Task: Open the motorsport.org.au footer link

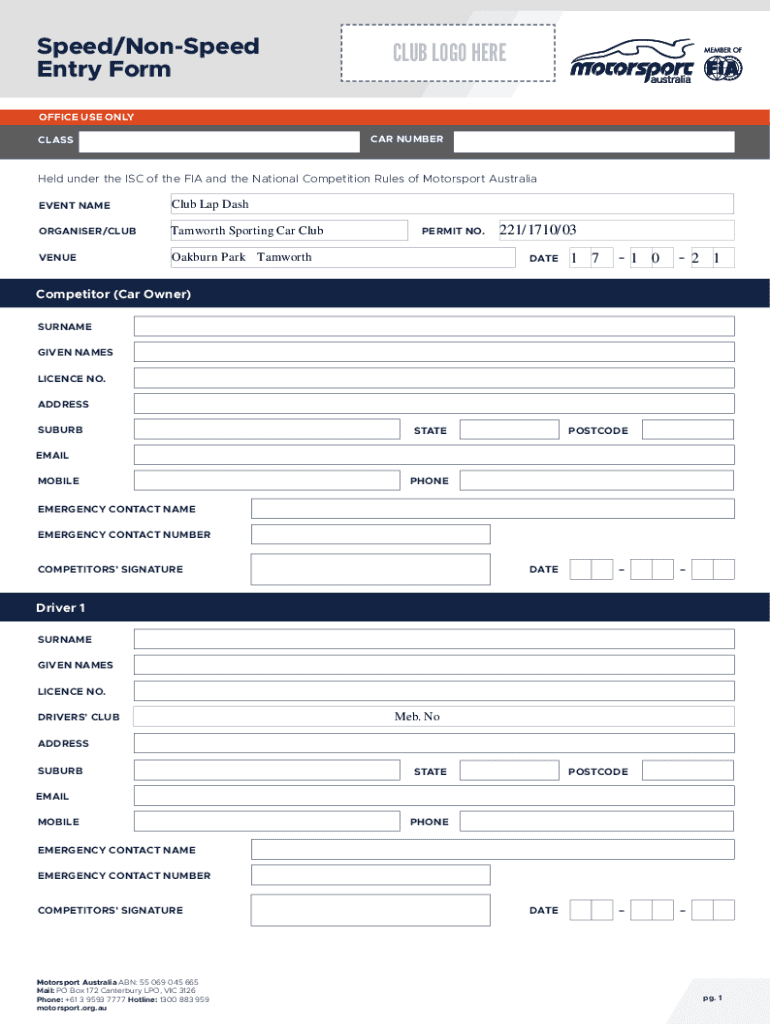Action: point(72,1008)
